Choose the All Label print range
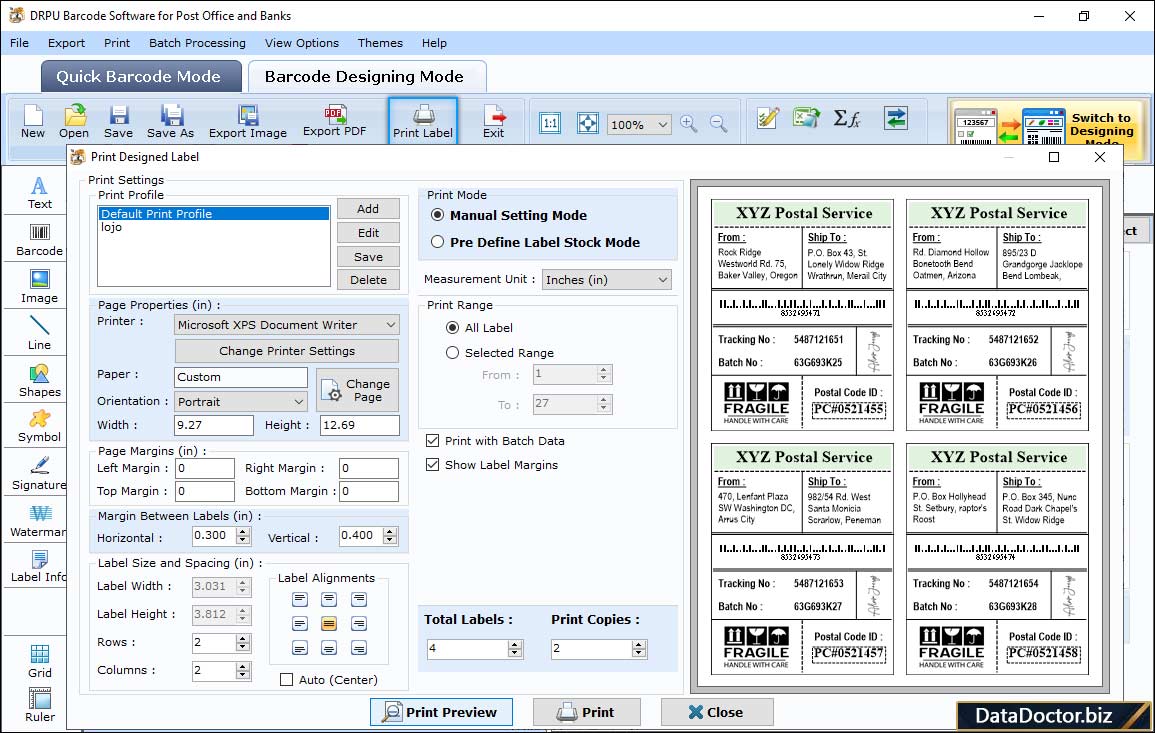Viewport: 1155px width, 733px height. click(x=452, y=328)
